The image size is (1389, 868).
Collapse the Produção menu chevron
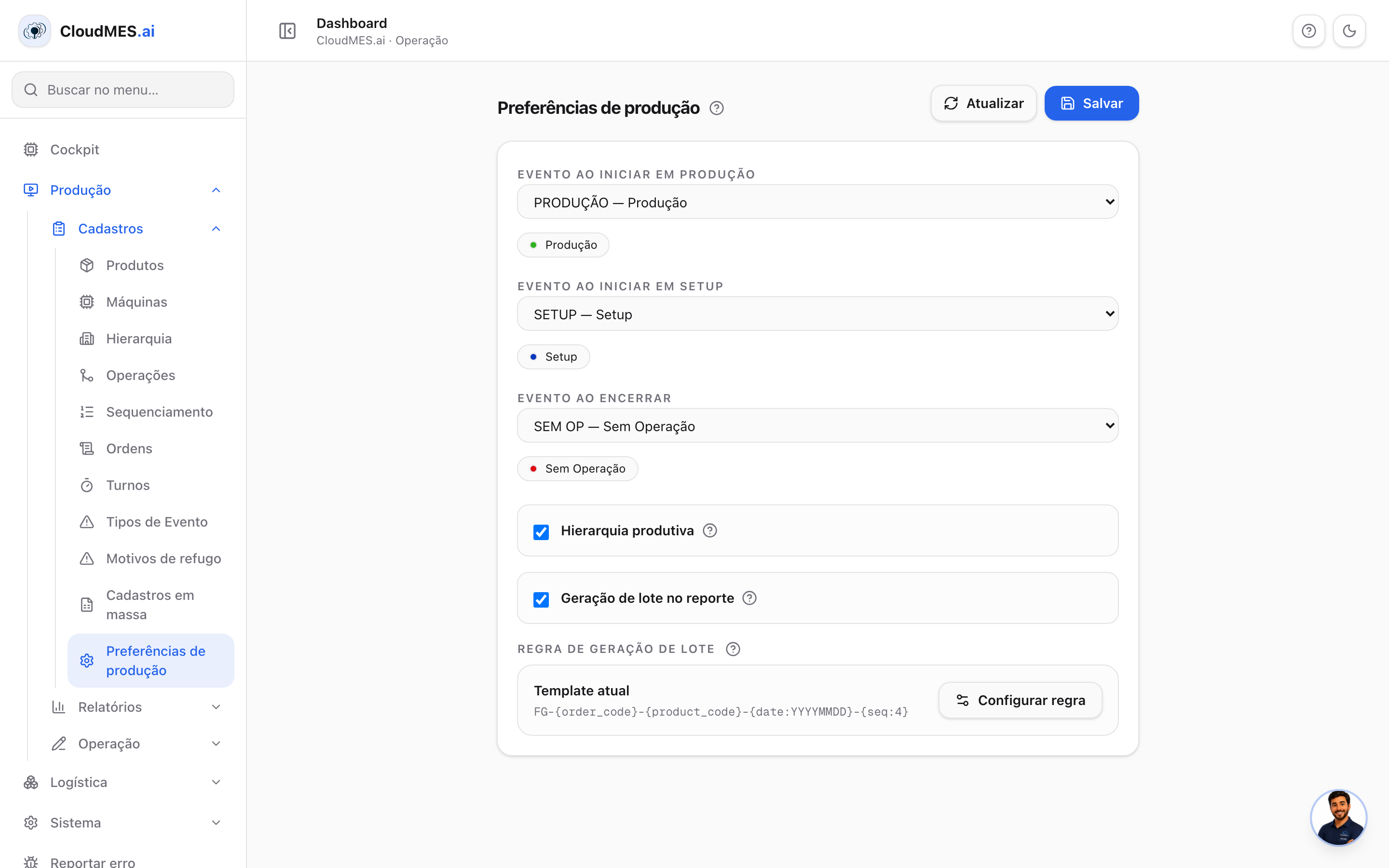216,190
